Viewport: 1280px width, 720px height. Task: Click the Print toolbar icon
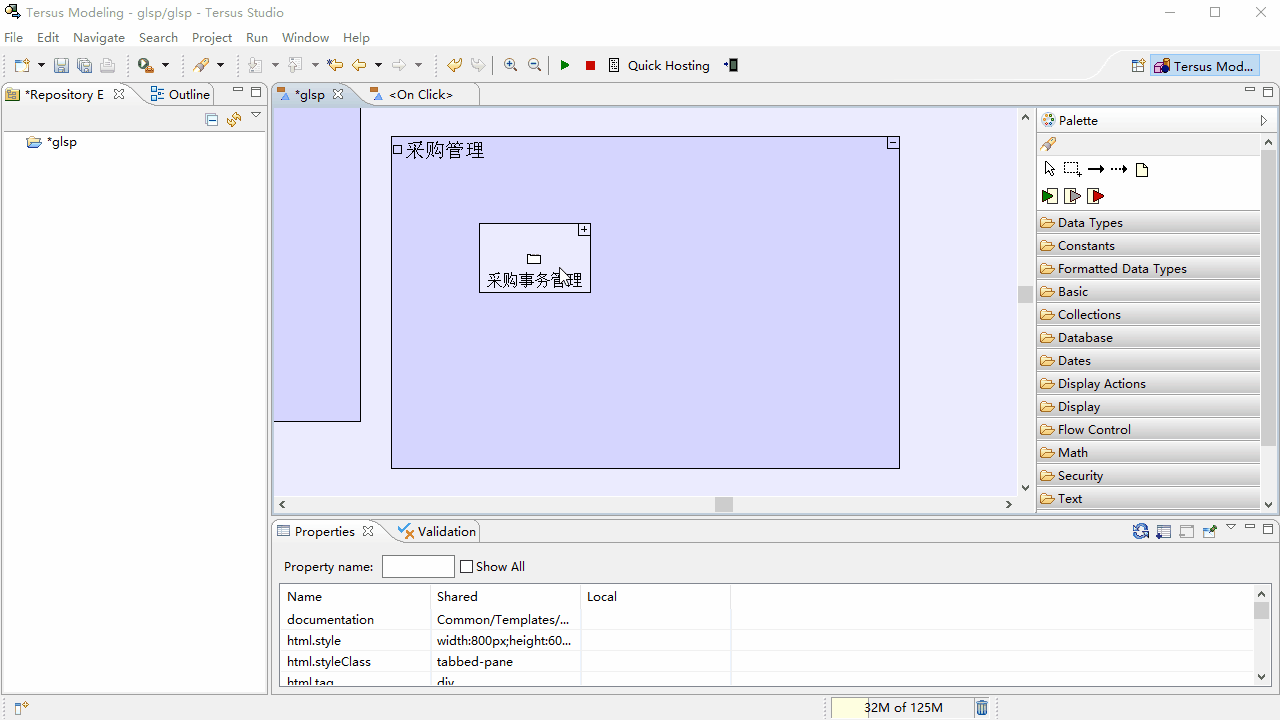coord(107,65)
